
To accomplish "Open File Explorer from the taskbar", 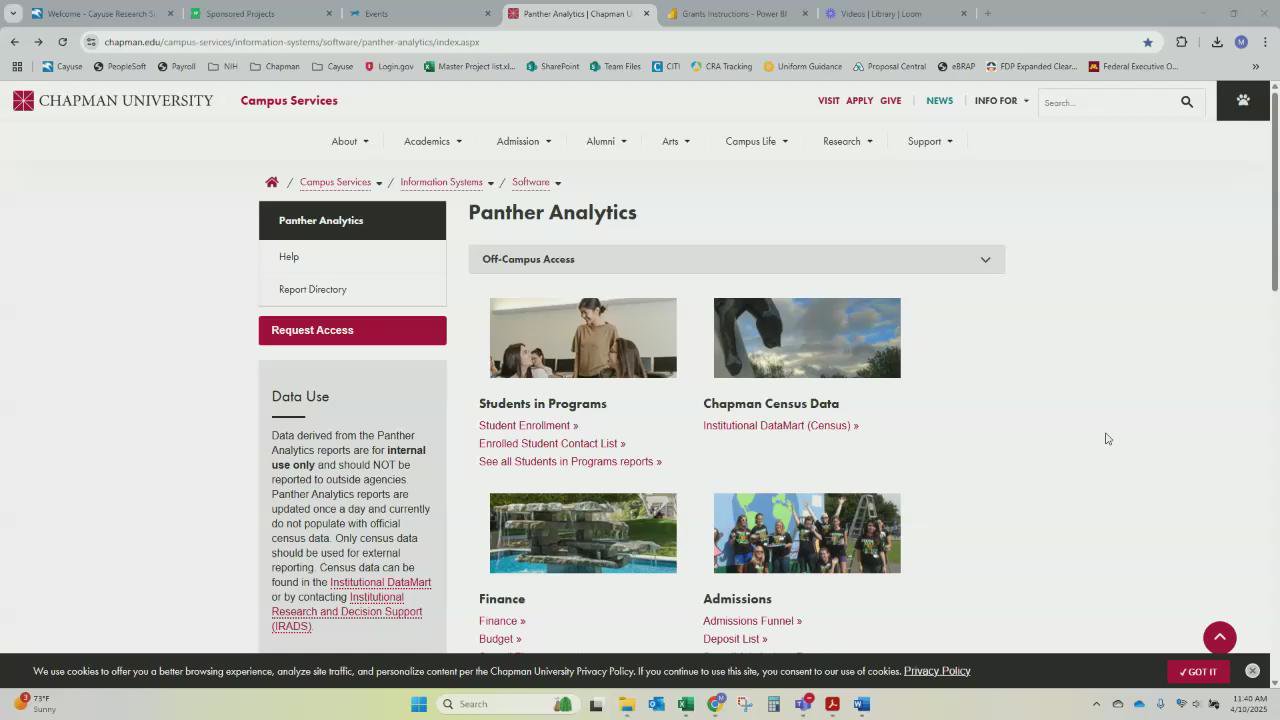I will click(x=626, y=704).
